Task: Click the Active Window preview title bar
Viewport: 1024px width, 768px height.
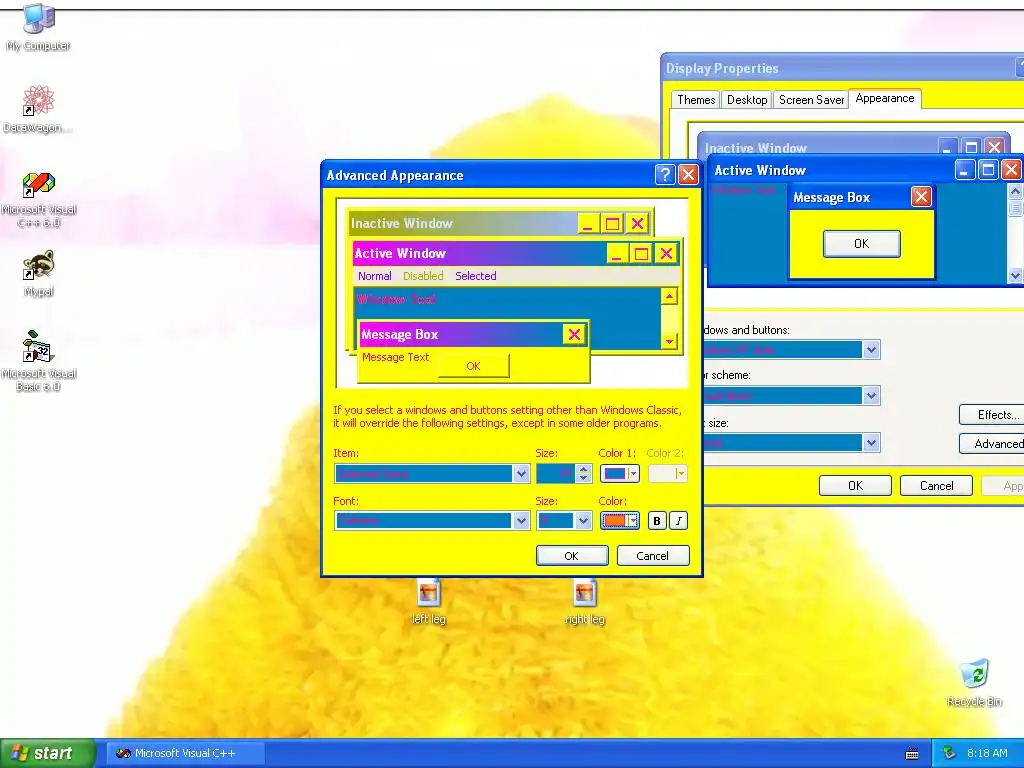Action: (x=480, y=253)
